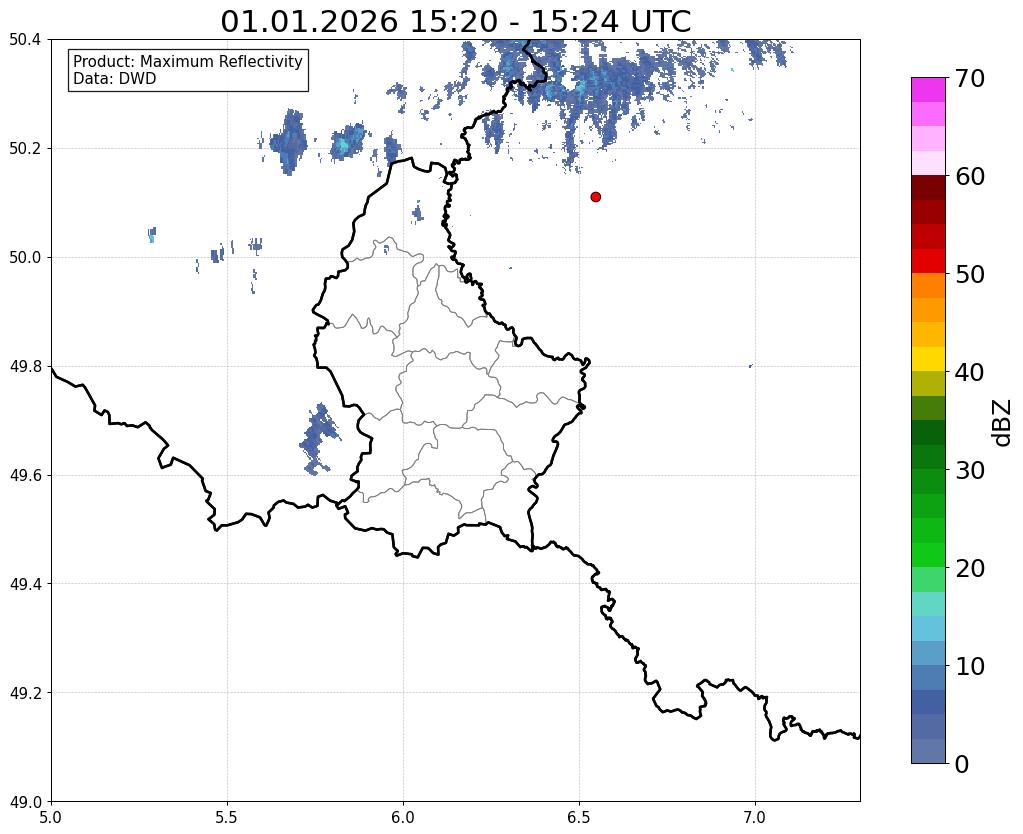Click the bright red colorbar segment near 50
This screenshot has width=1023, height=834.
(928, 261)
